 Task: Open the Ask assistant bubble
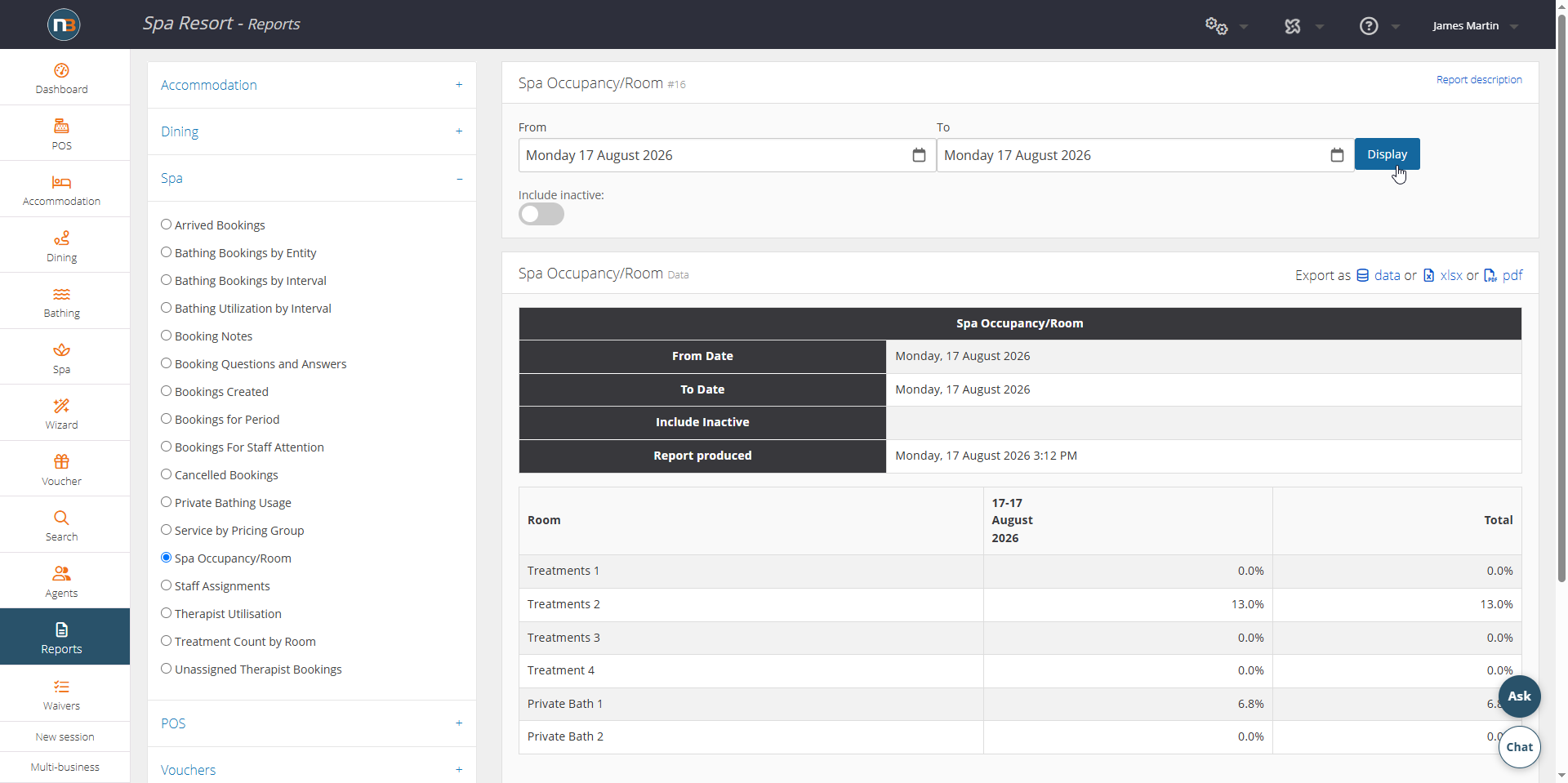point(1519,696)
